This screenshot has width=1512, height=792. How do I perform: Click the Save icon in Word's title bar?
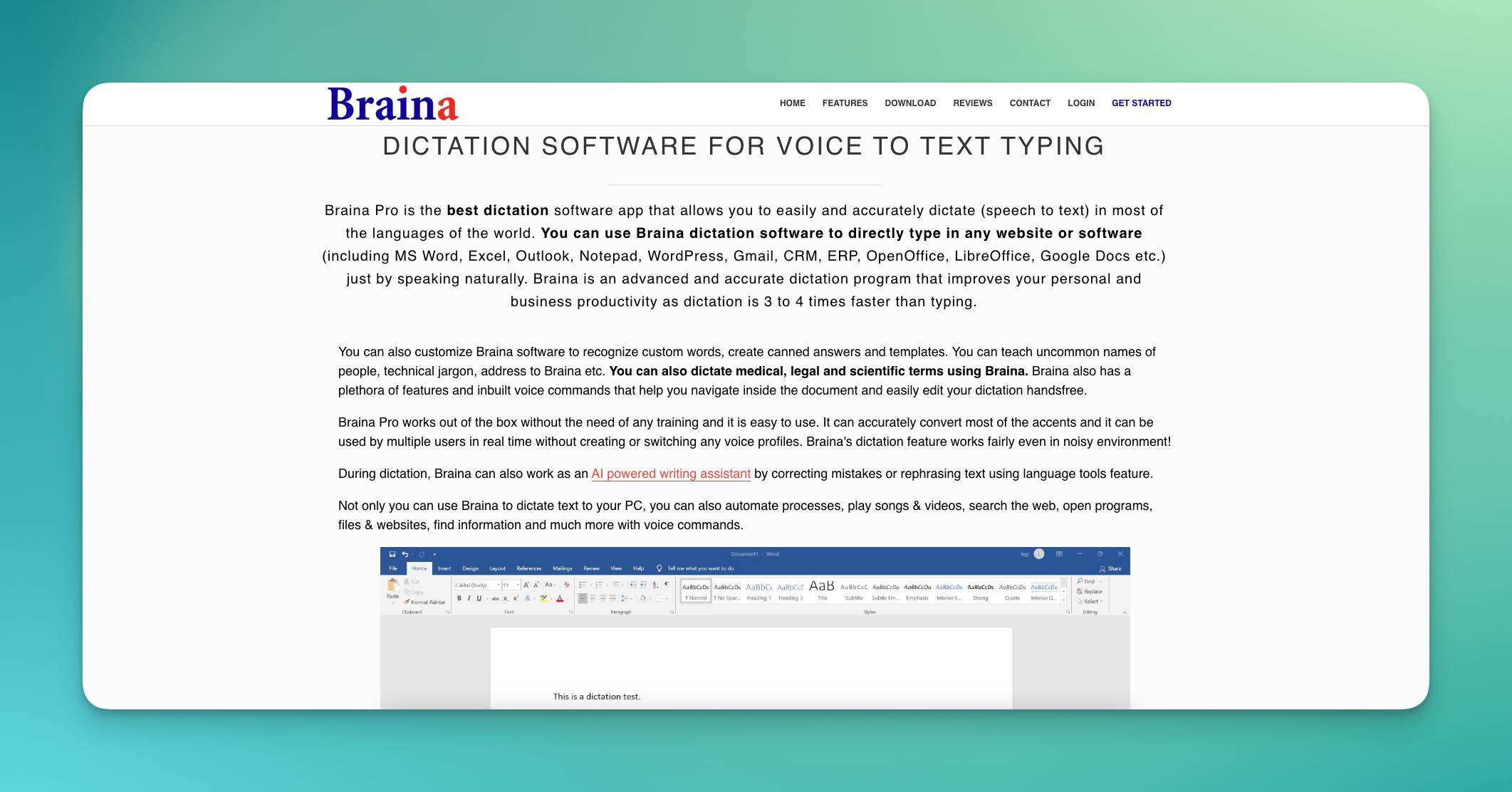(x=392, y=554)
